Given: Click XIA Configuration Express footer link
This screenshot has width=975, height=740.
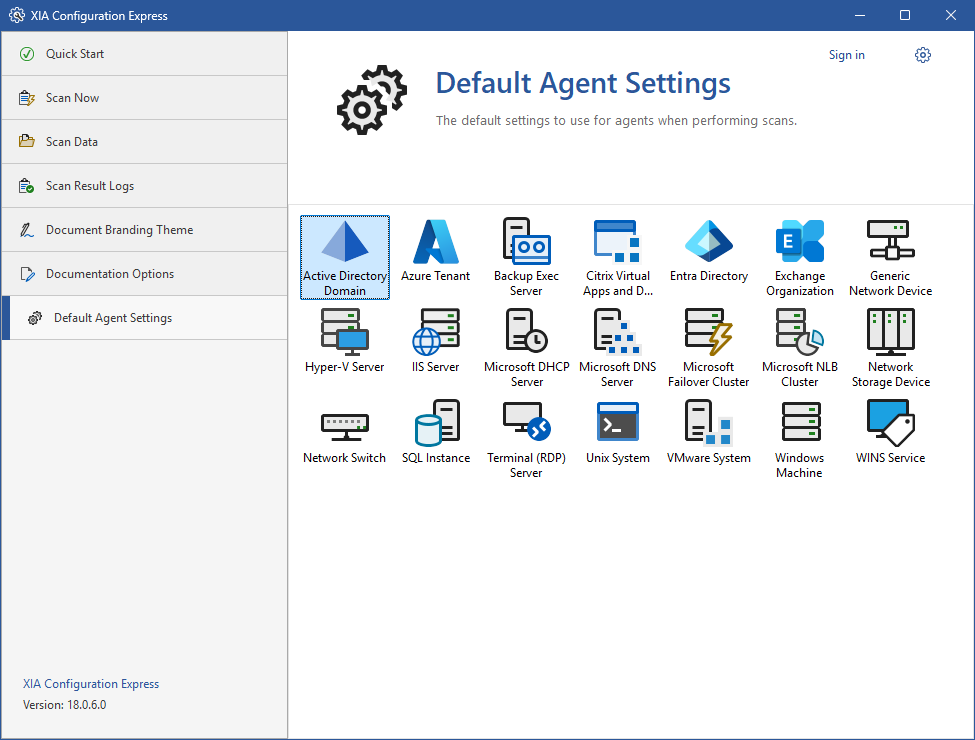Looking at the screenshot, I should click(91, 684).
